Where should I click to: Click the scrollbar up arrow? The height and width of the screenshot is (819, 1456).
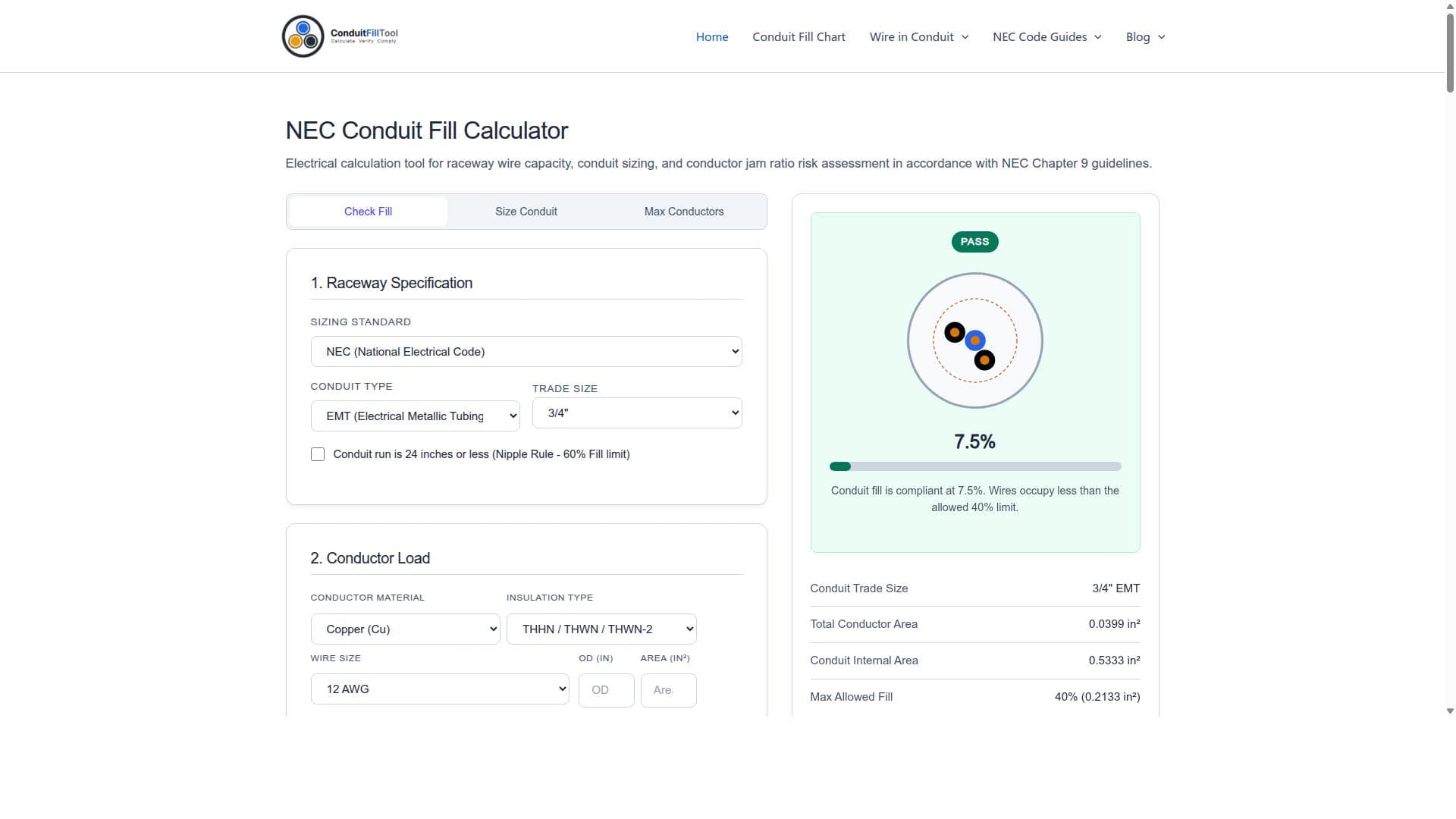[1450, 5]
